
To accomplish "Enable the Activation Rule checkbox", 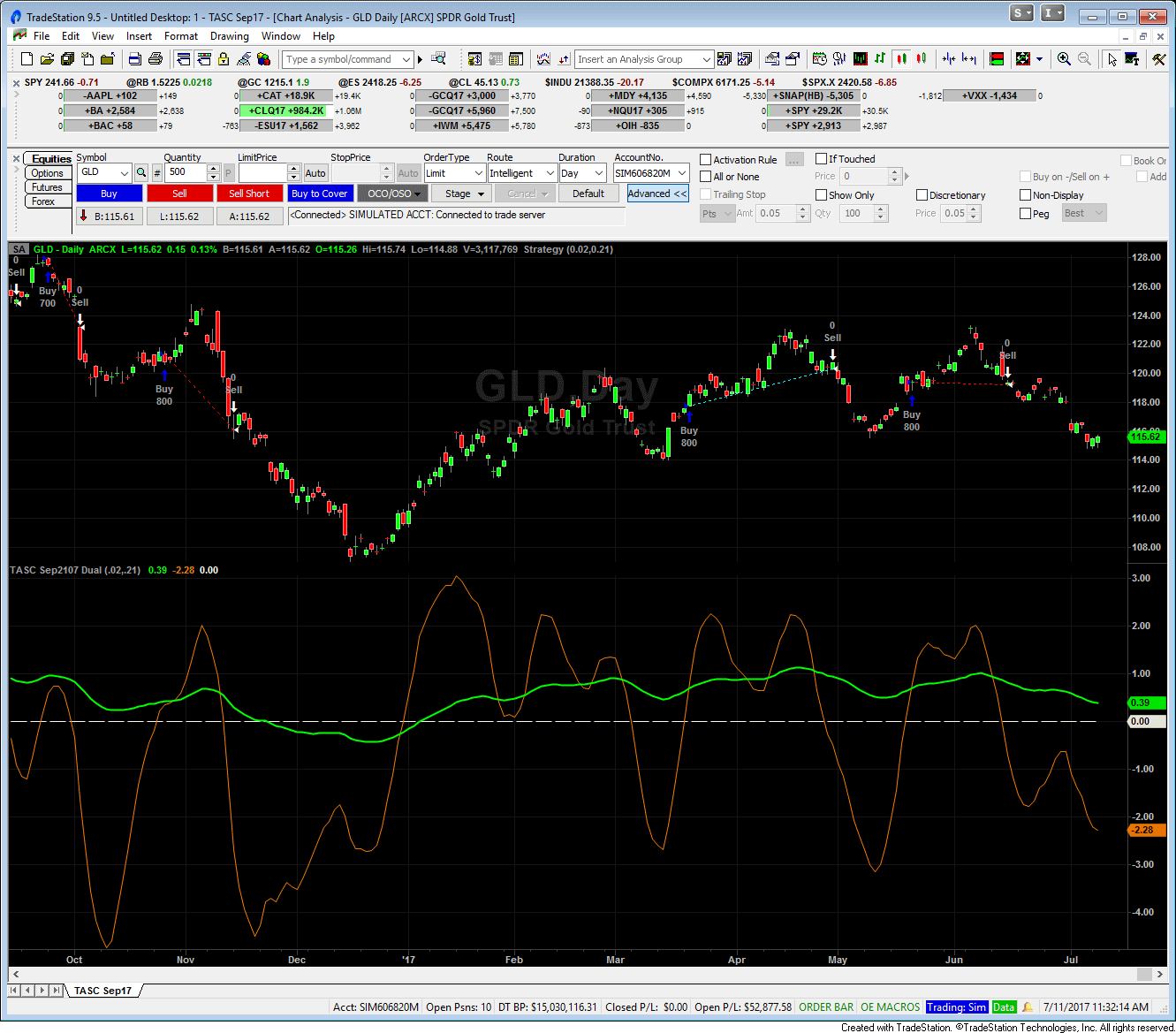I will point(706,160).
